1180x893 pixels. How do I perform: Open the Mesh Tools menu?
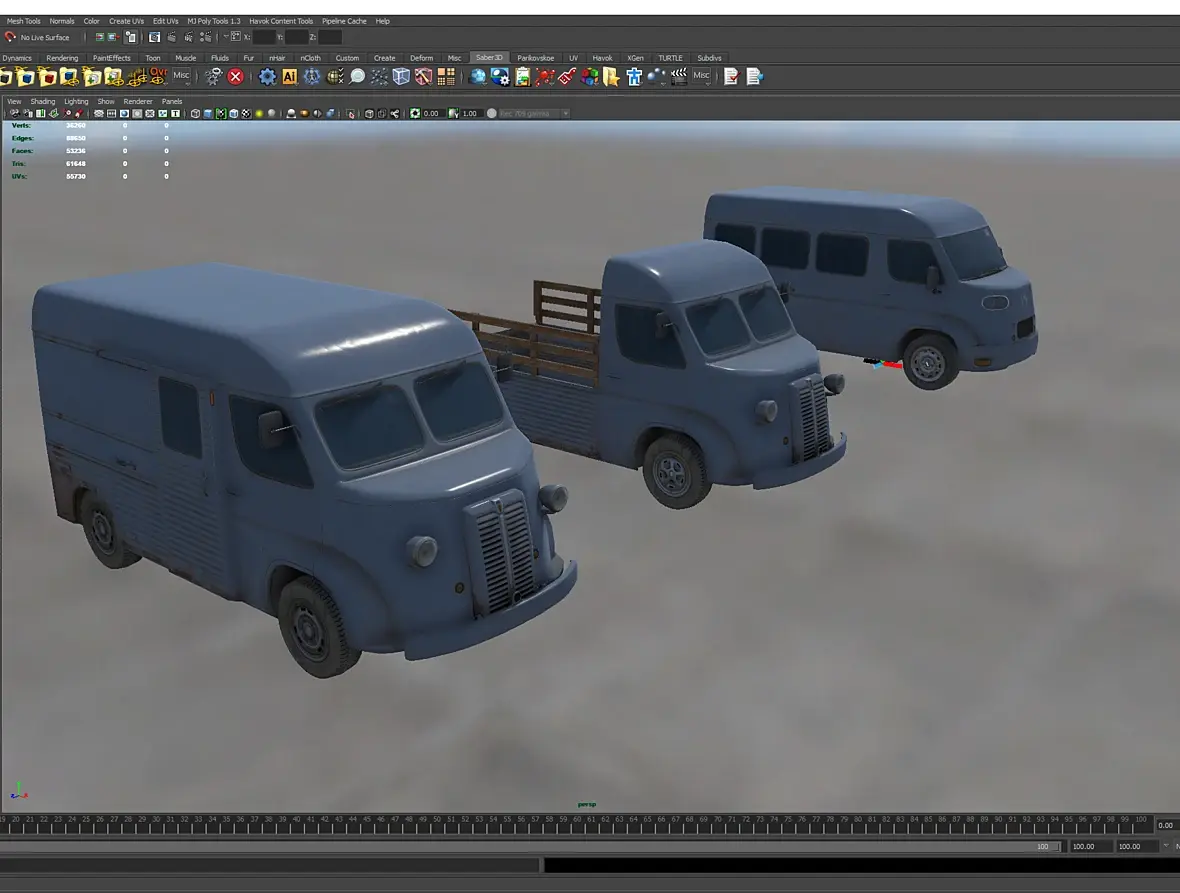(24, 21)
